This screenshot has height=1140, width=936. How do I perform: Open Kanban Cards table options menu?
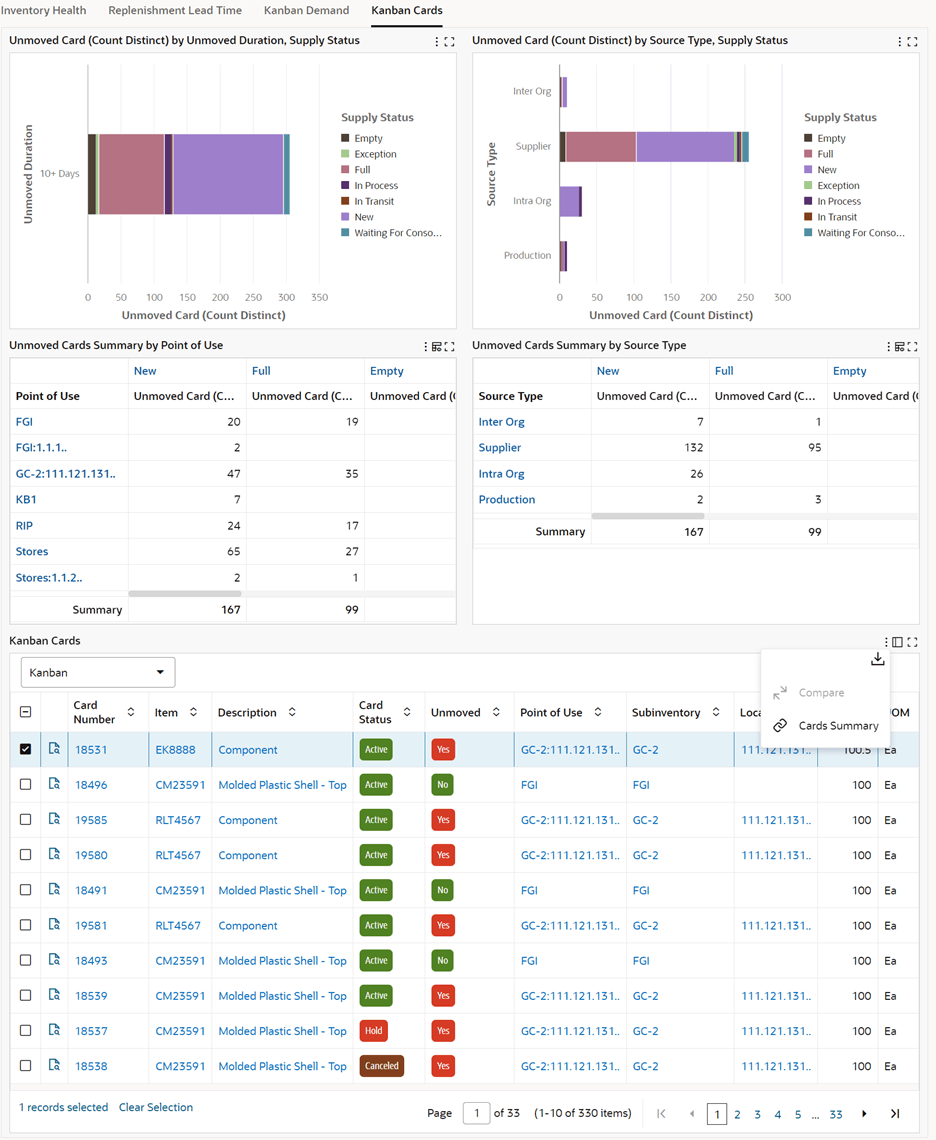click(887, 642)
